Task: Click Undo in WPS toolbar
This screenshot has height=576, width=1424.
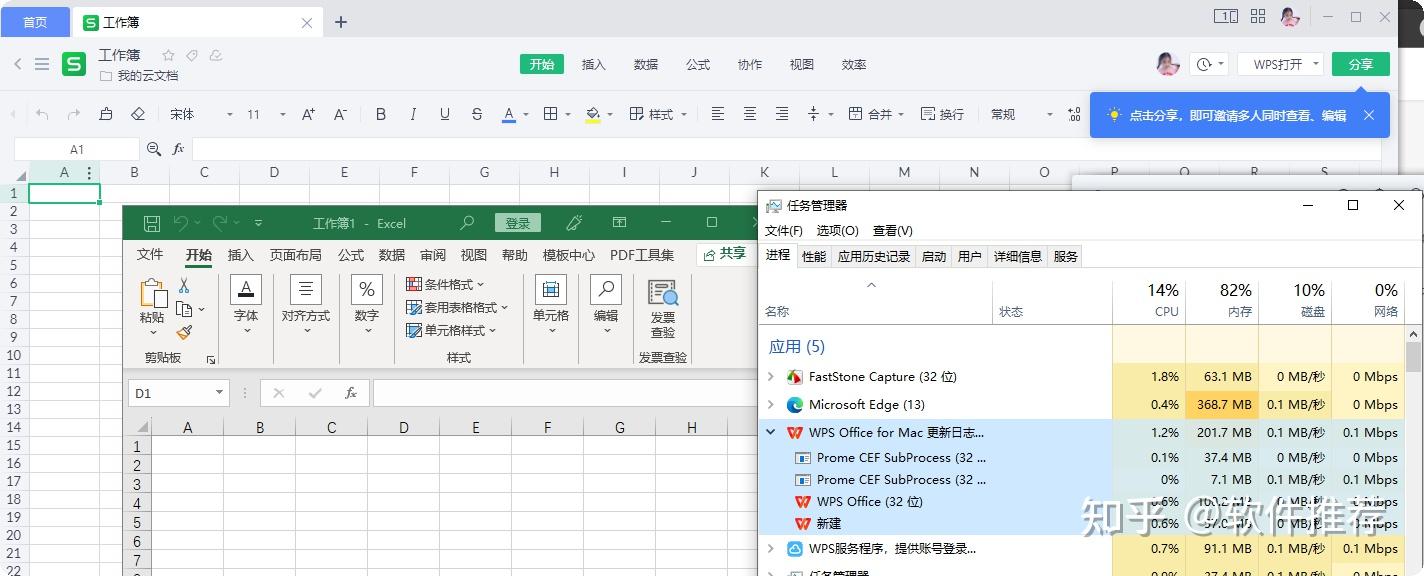Action: [41, 115]
